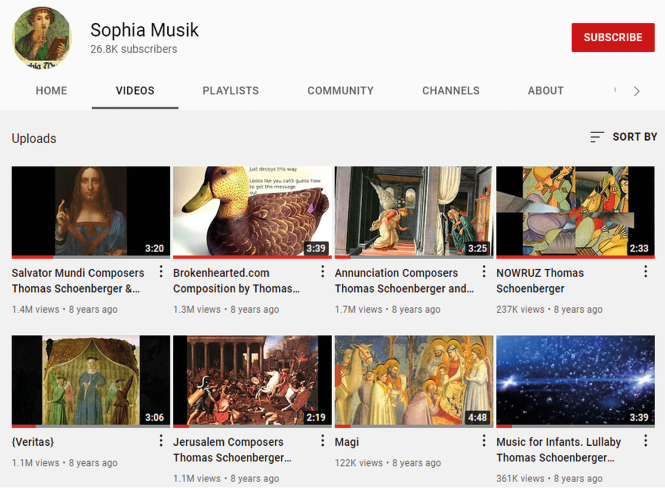Click 1.4M views under Salvator Mundi
665x488 pixels.
(36, 310)
